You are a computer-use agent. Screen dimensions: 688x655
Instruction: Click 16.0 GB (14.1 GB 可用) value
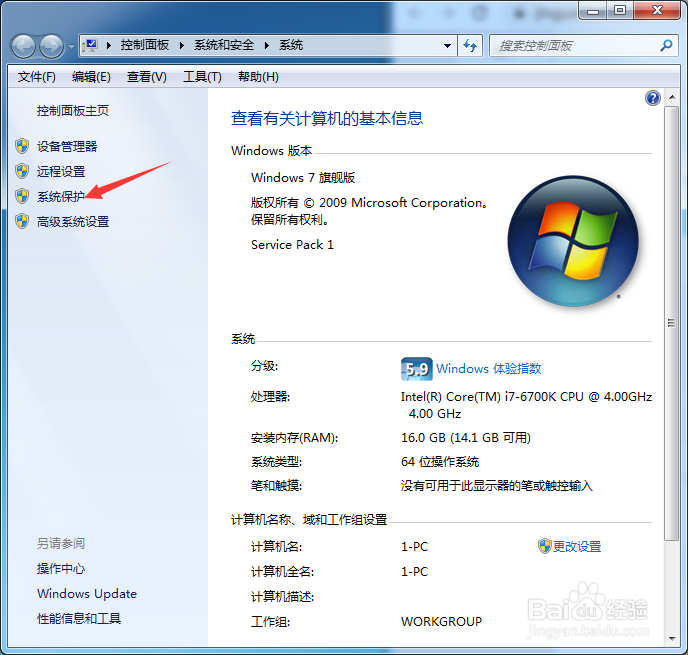coord(466,437)
